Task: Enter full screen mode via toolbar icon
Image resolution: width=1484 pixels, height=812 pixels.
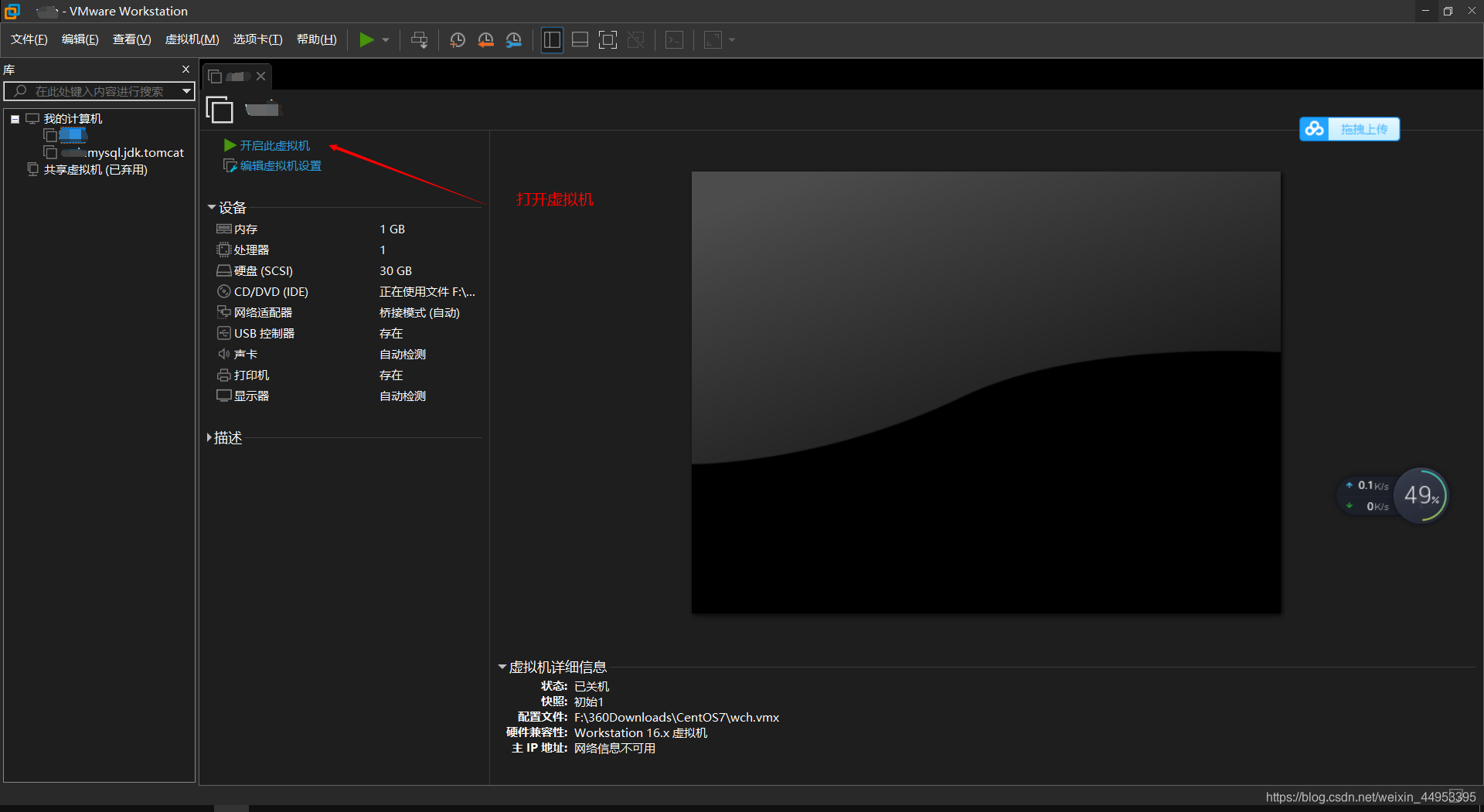Action: coord(608,39)
